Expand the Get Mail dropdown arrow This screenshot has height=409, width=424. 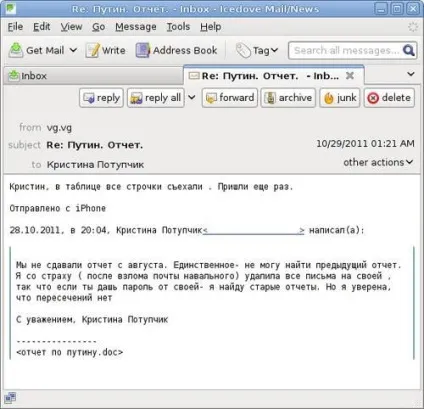(x=73, y=50)
